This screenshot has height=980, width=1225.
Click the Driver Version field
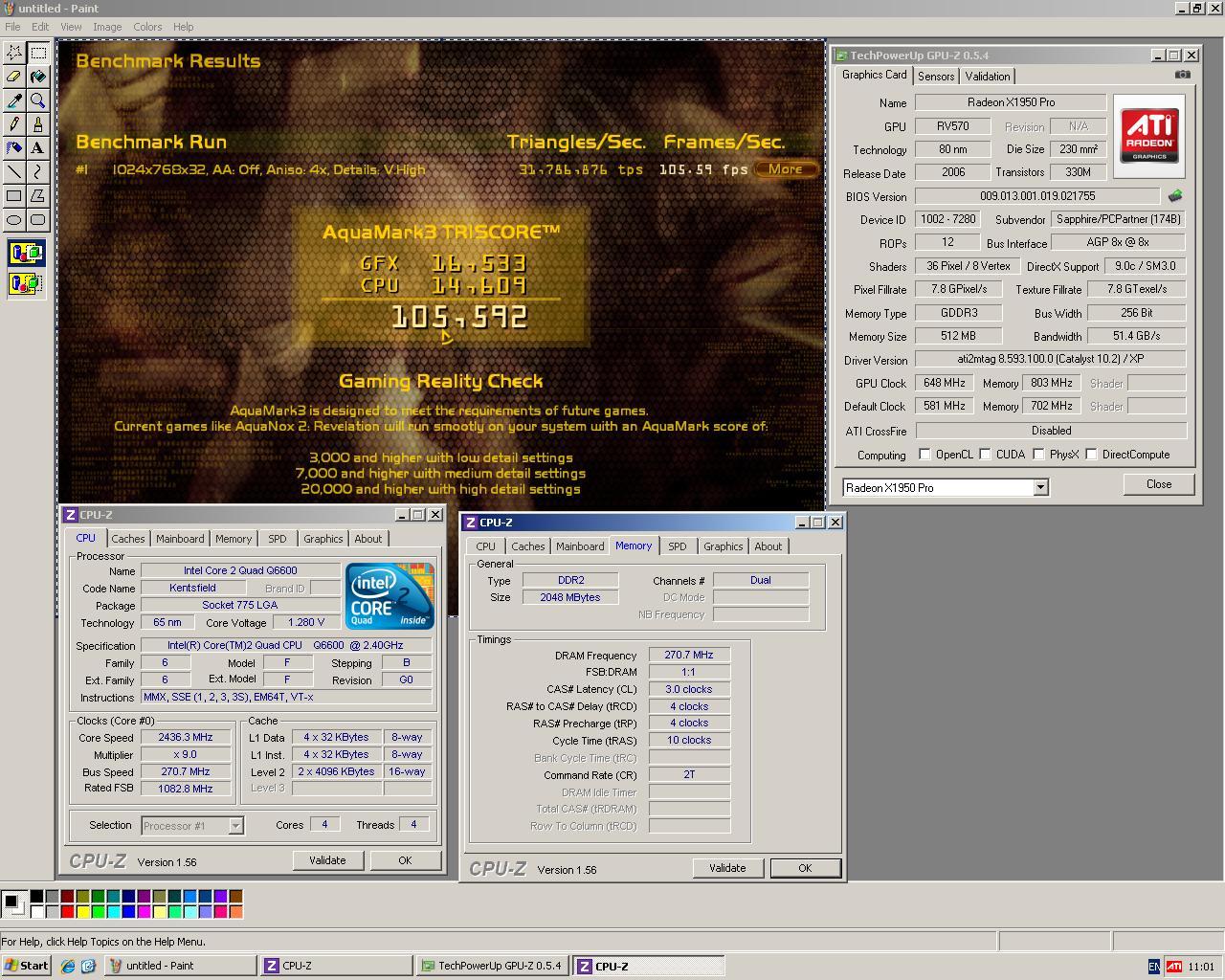(1050, 359)
